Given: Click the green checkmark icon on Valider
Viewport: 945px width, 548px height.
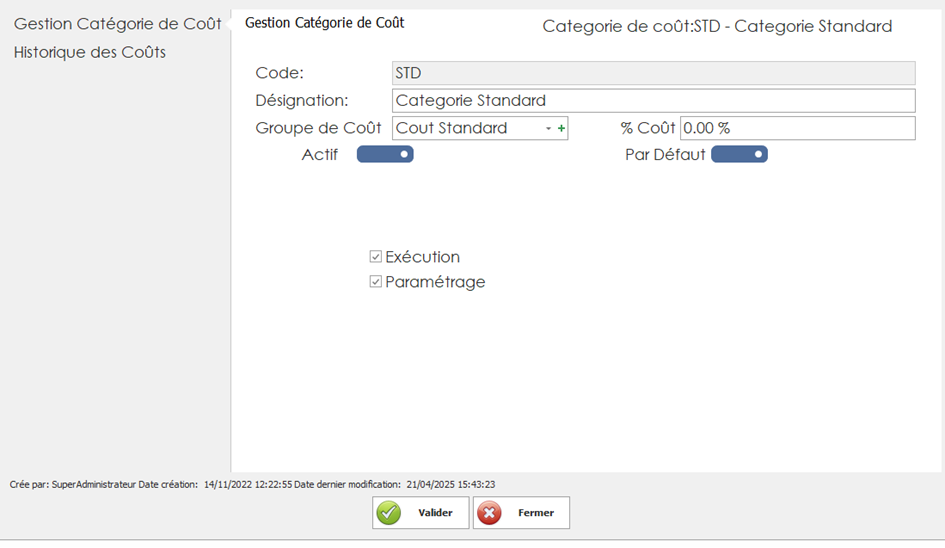Looking at the screenshot, I should pos(389,513).
